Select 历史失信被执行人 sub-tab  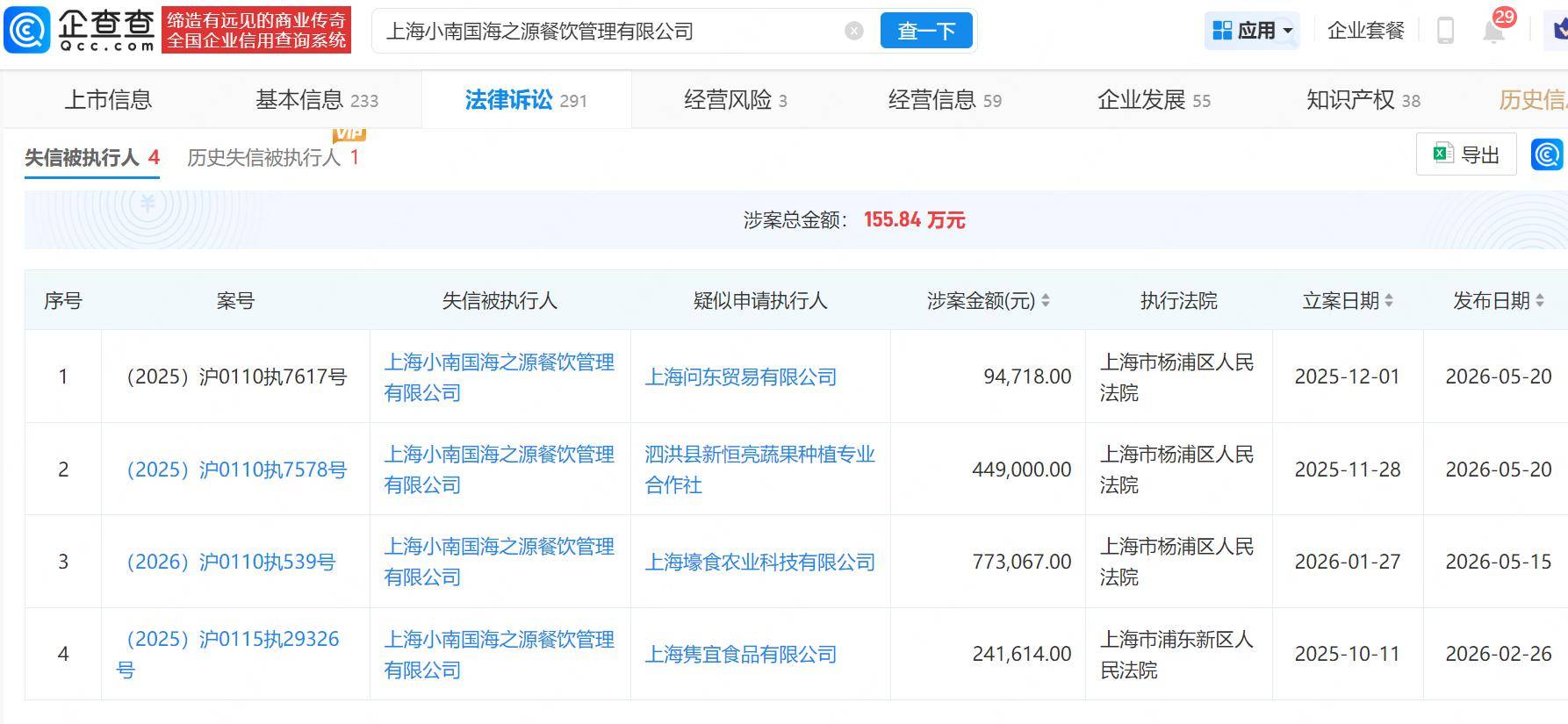273,157
